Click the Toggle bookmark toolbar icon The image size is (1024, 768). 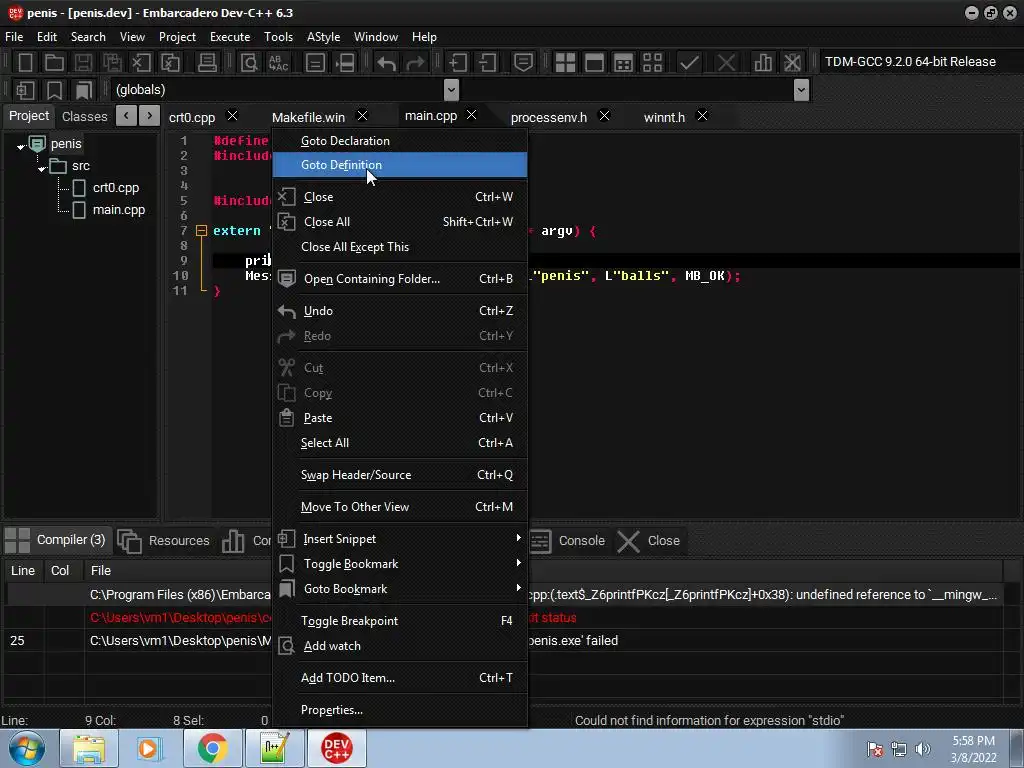[54, 90]
